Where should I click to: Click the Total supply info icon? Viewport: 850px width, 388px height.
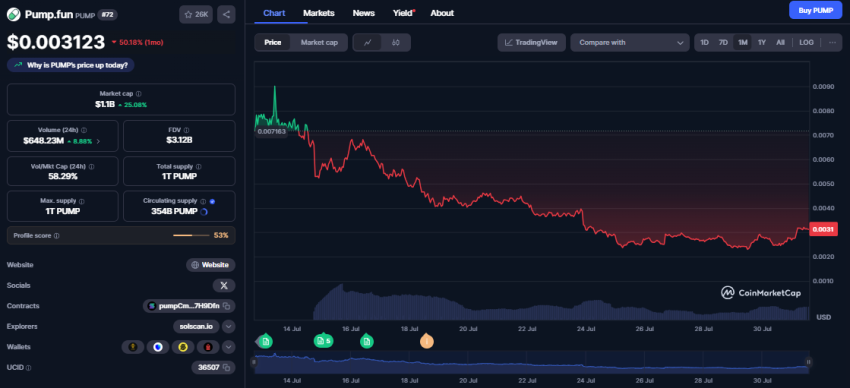[198, 167]
